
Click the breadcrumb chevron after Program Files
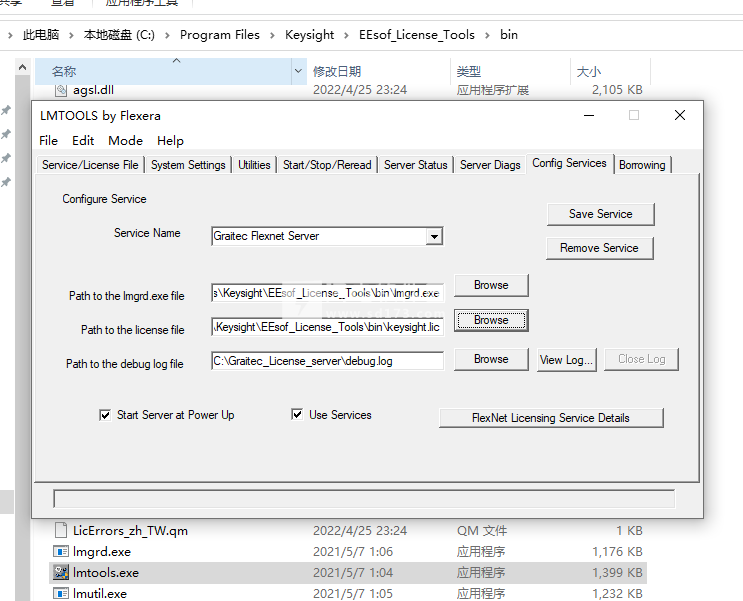click(272, 36)
